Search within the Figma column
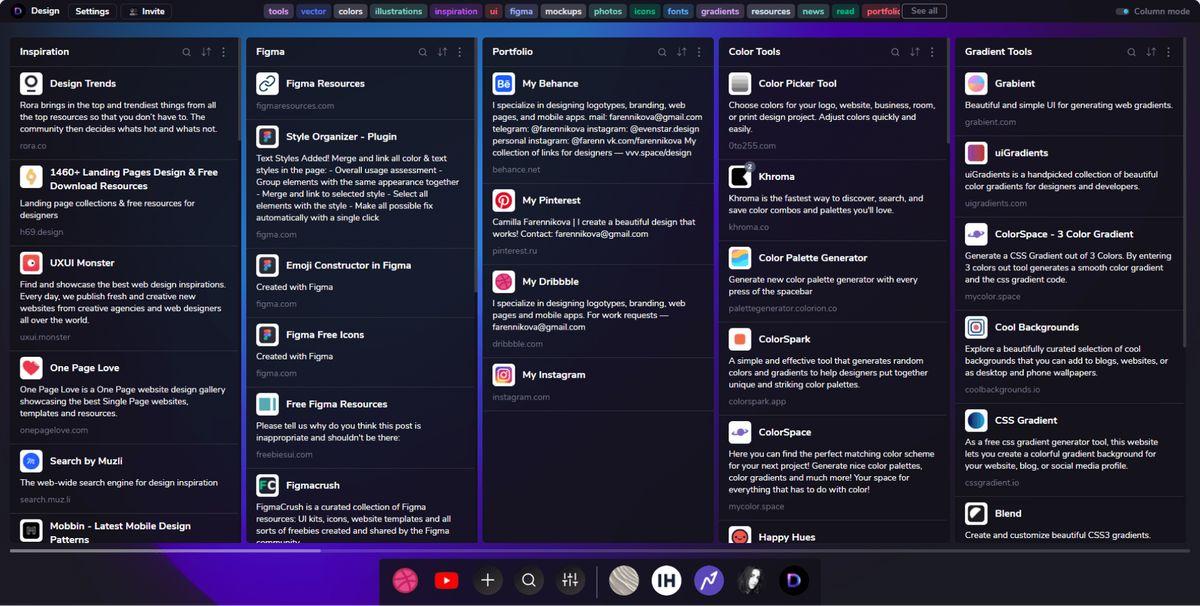1200x606 pixels. (x=423, y=52)
